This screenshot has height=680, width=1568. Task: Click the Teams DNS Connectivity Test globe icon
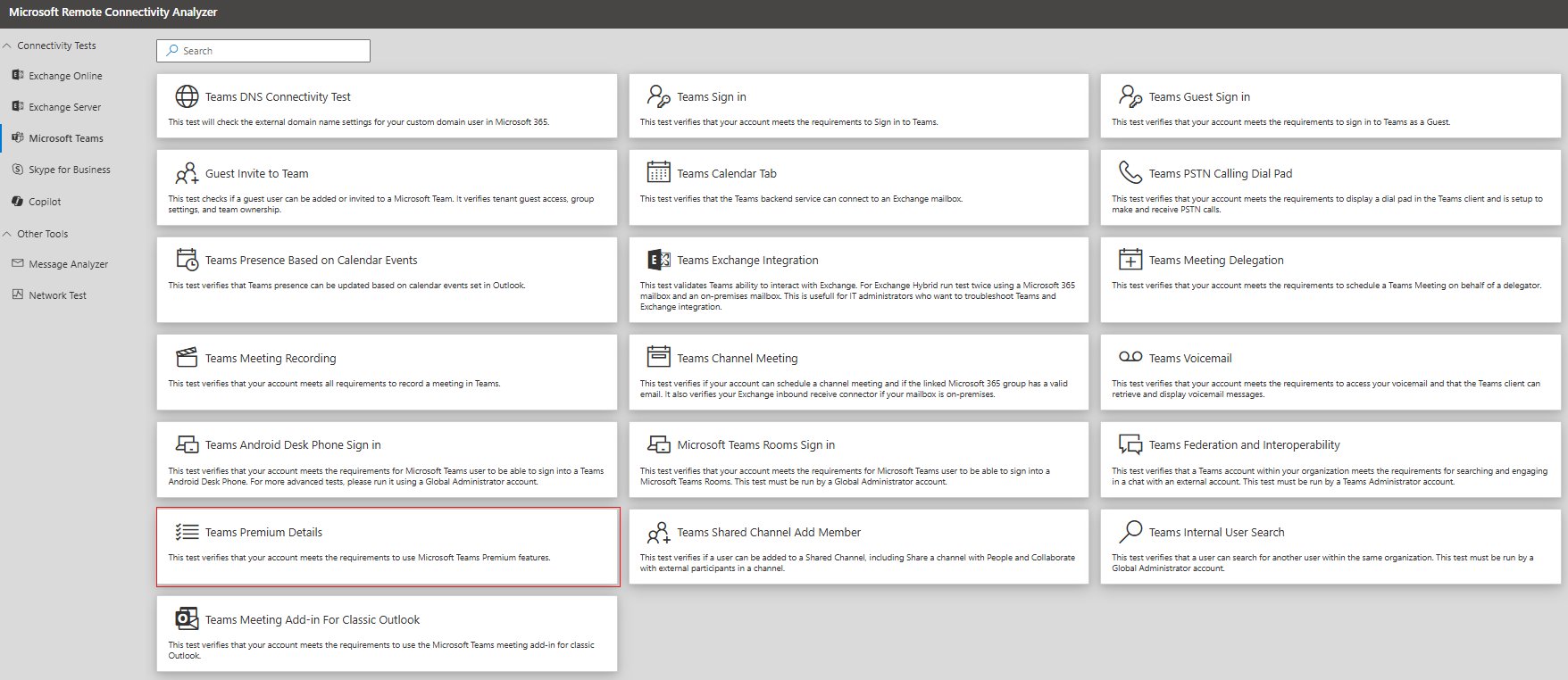[187, 96]
